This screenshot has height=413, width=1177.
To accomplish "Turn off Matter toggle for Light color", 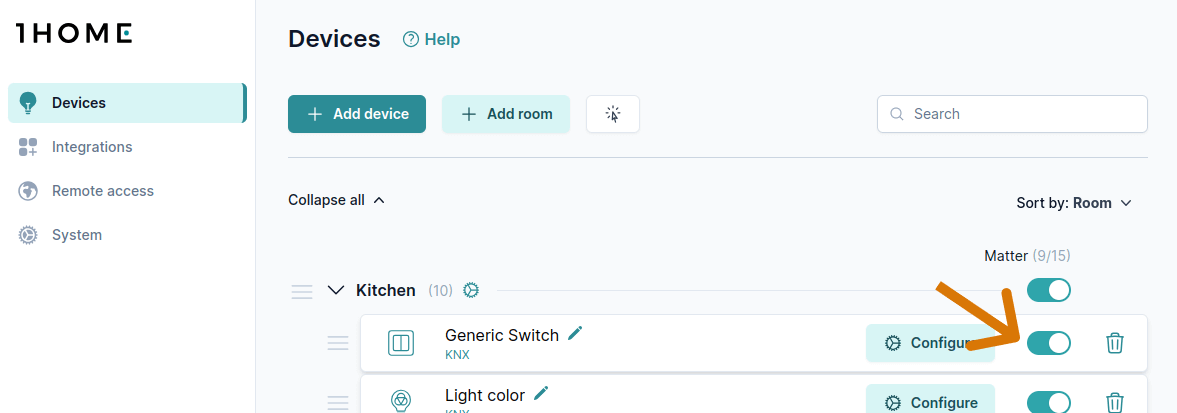I will coord(1048,402).
